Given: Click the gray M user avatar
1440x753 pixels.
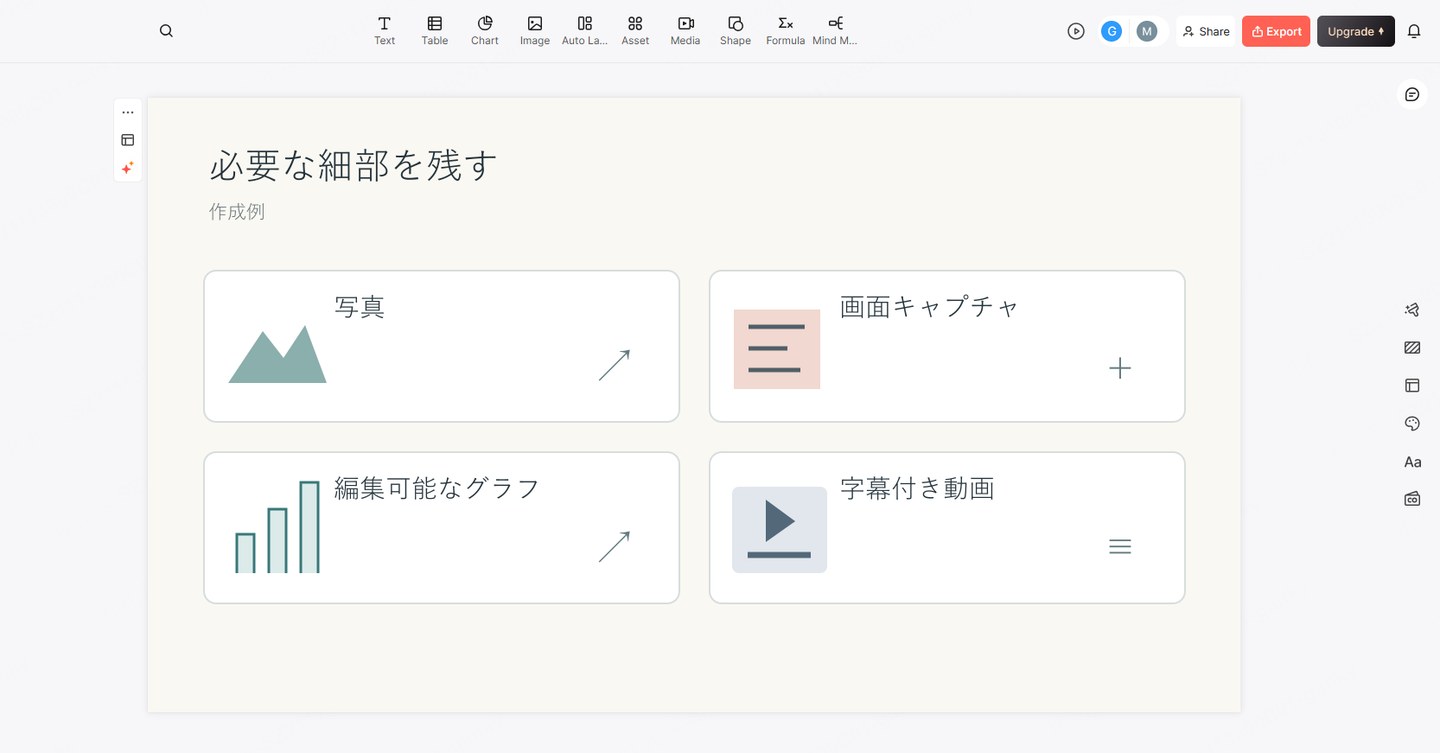Looking at the screenshot, I should (x=1147, y=31).
